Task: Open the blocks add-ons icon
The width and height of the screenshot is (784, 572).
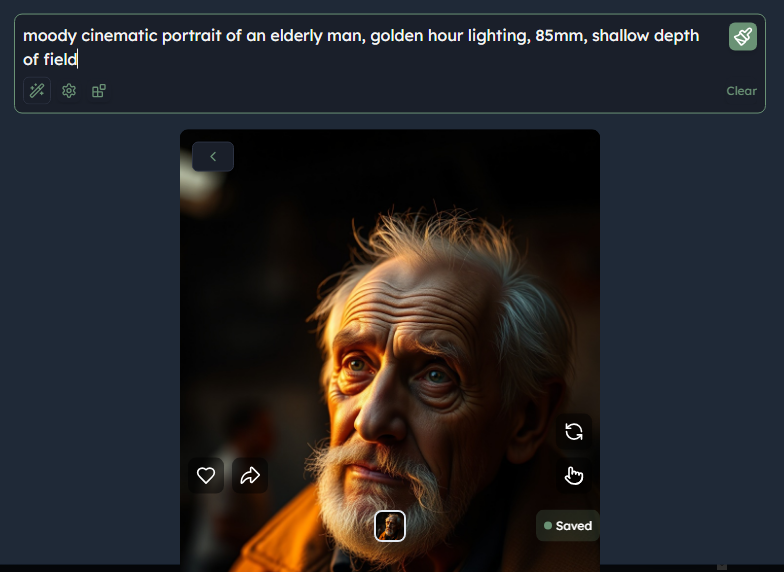Action: (99, 91)
